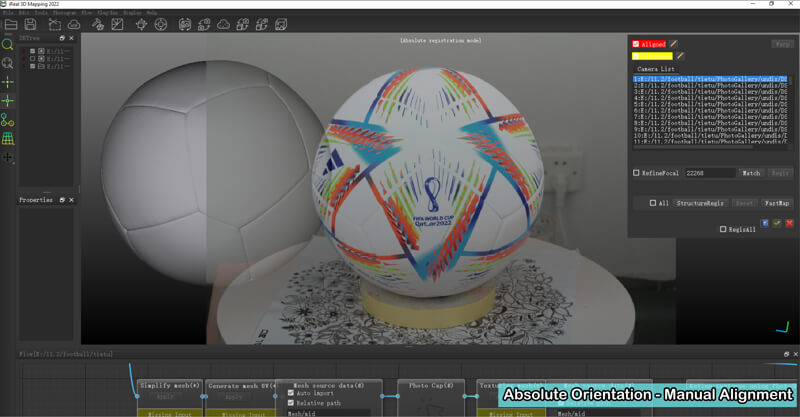Select the highlighted crosshair pick tool

7,101
